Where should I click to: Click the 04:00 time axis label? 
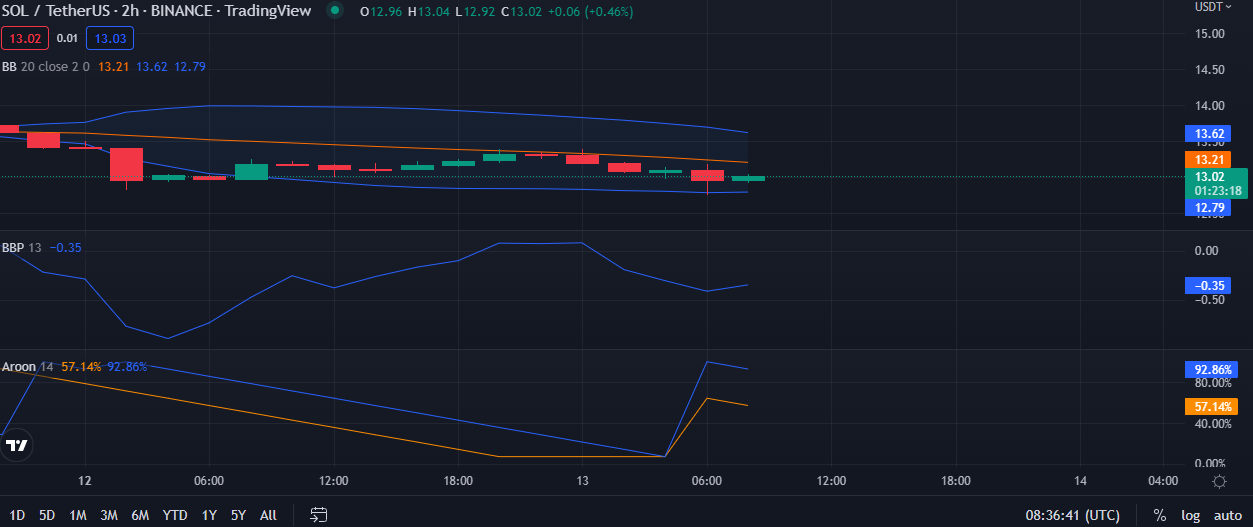coord(1163,481)
